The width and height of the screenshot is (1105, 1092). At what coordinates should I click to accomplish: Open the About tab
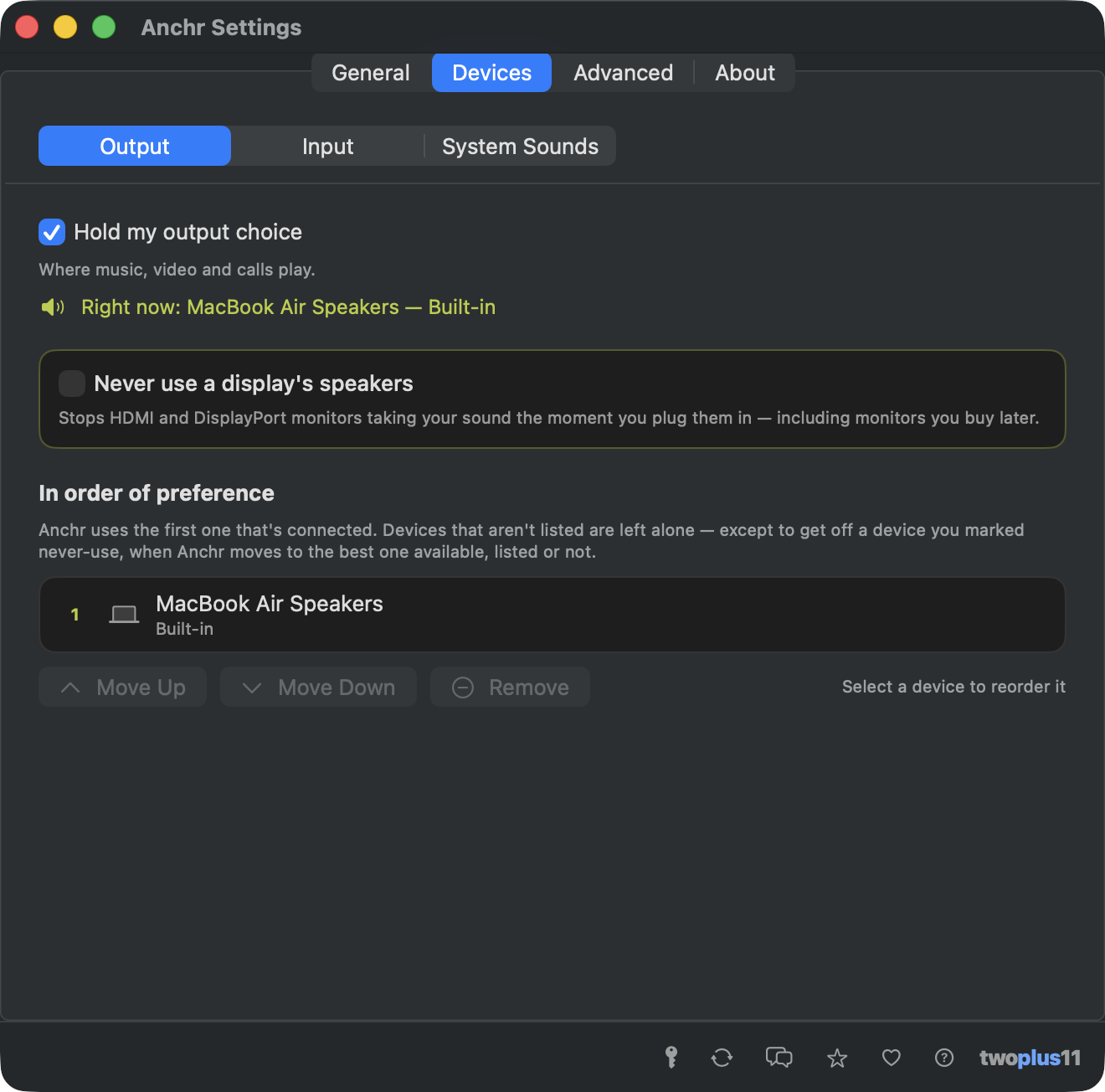pyautogui.click(x=744, y=73)
